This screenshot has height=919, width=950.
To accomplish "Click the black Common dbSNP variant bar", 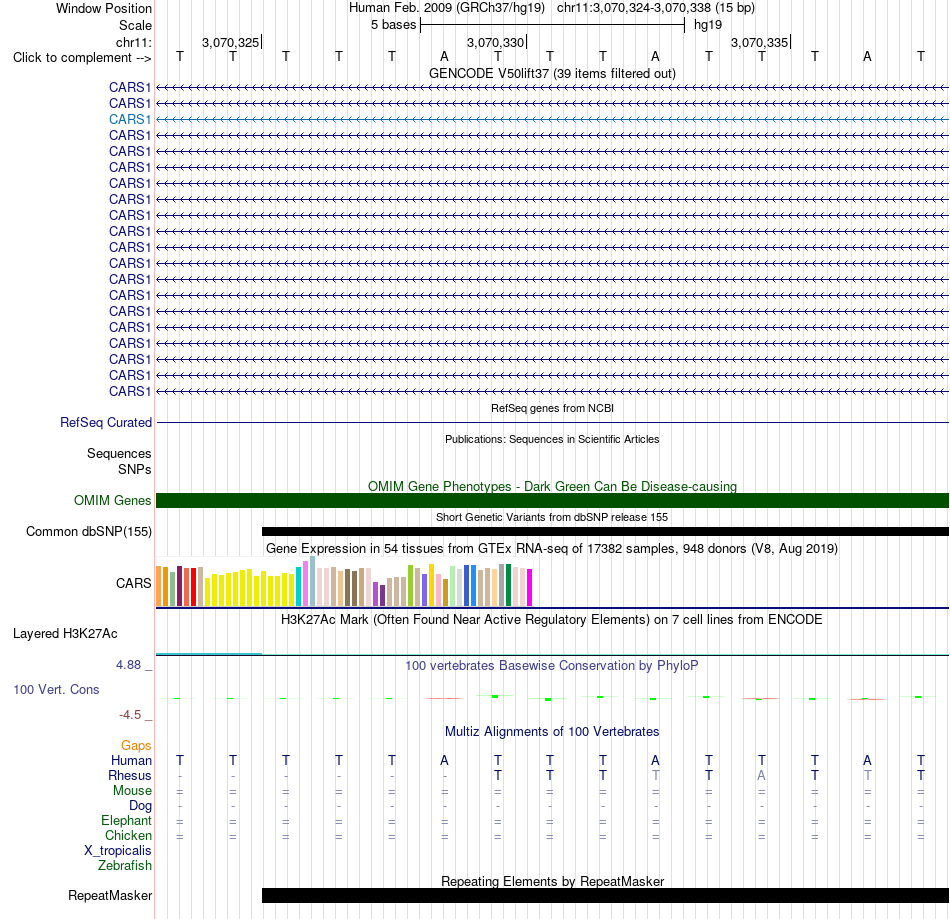I will coord(605,531).
